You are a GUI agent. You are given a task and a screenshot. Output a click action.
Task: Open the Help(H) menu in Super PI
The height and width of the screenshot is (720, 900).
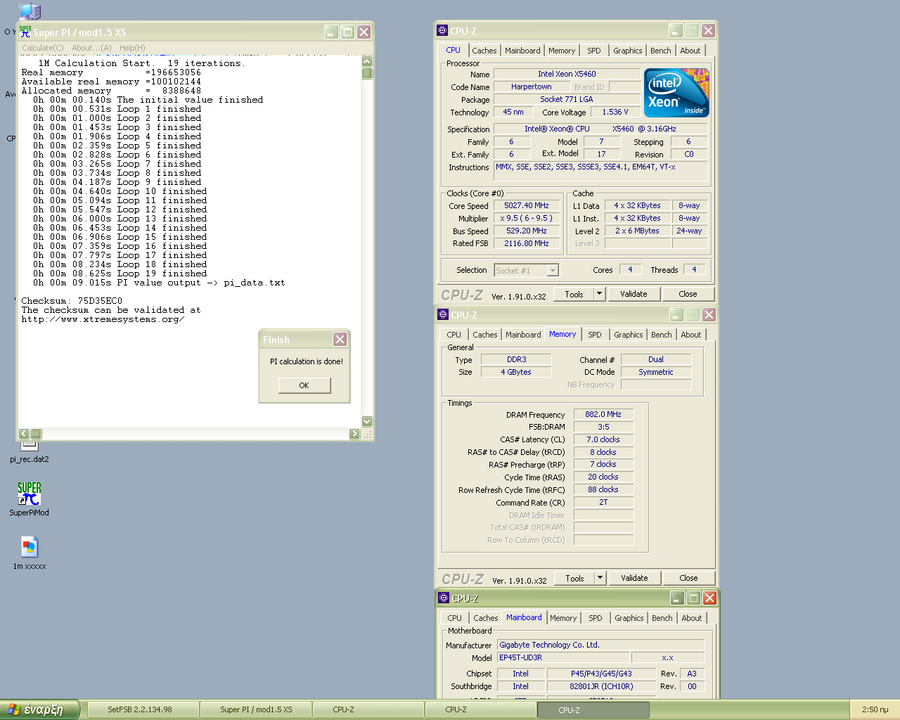(x=132, y=48)
